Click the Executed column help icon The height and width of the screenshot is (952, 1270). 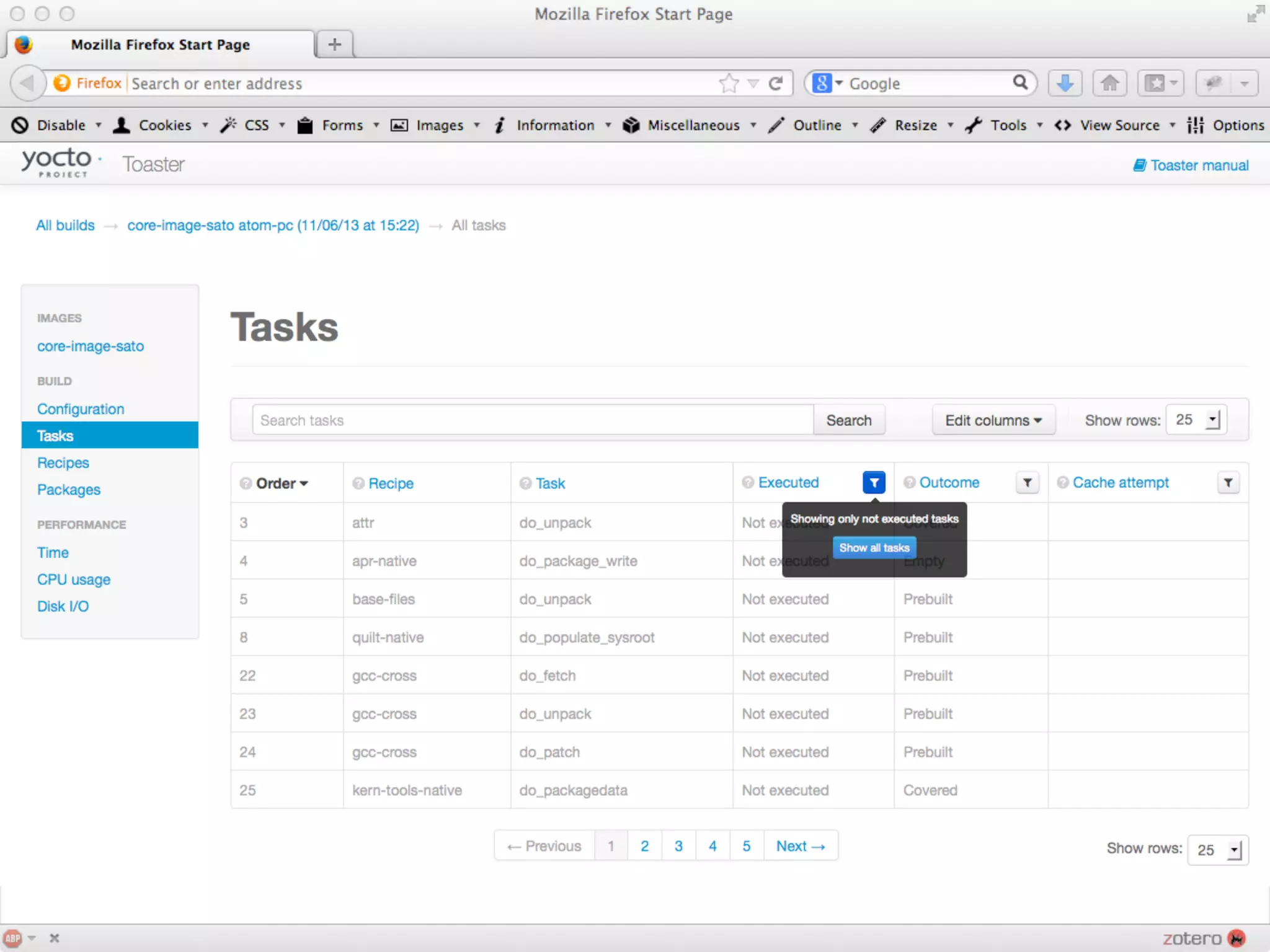(x=748, y=482)
